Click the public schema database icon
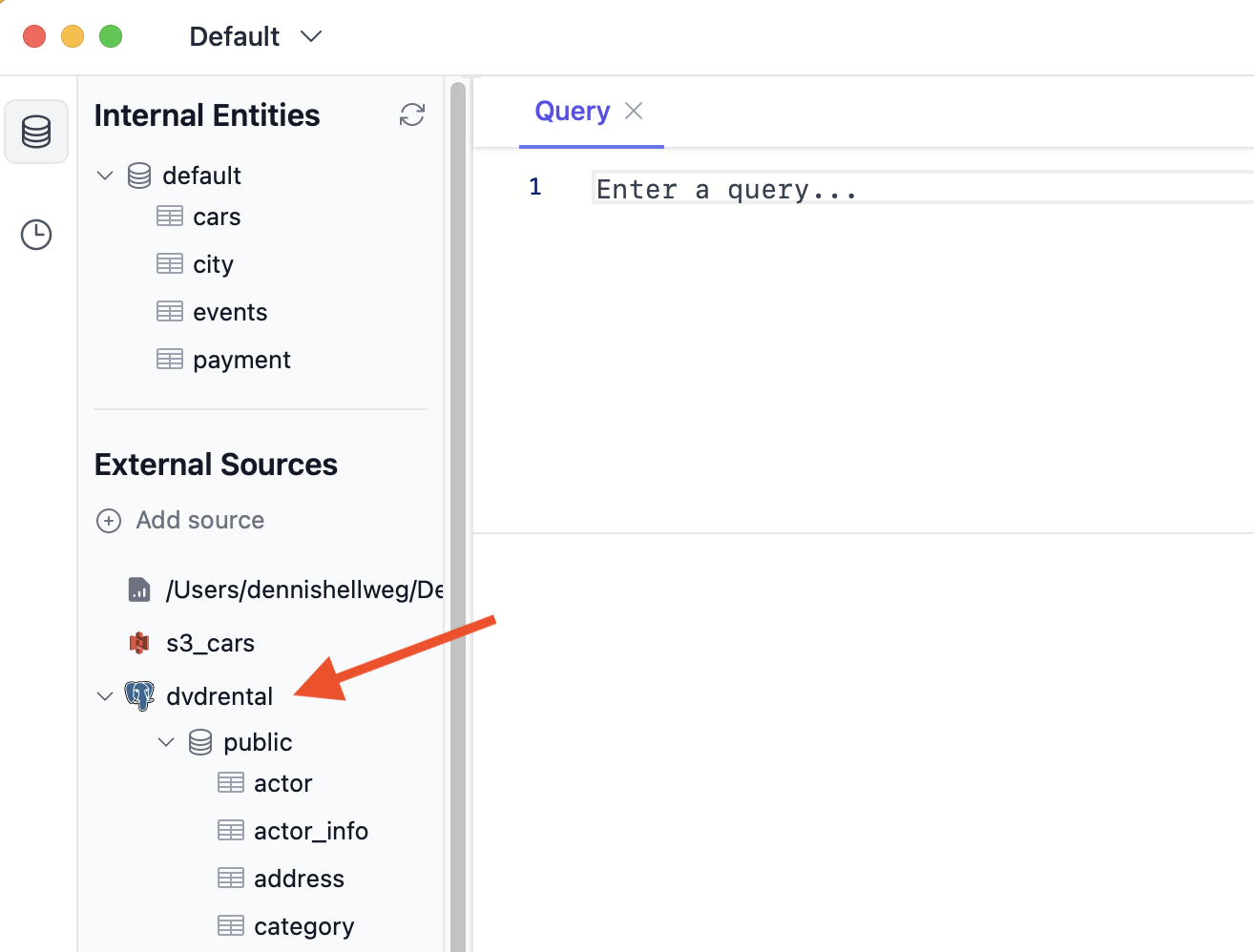Viewport: 1254px width, 952px height. coord(200,742)
